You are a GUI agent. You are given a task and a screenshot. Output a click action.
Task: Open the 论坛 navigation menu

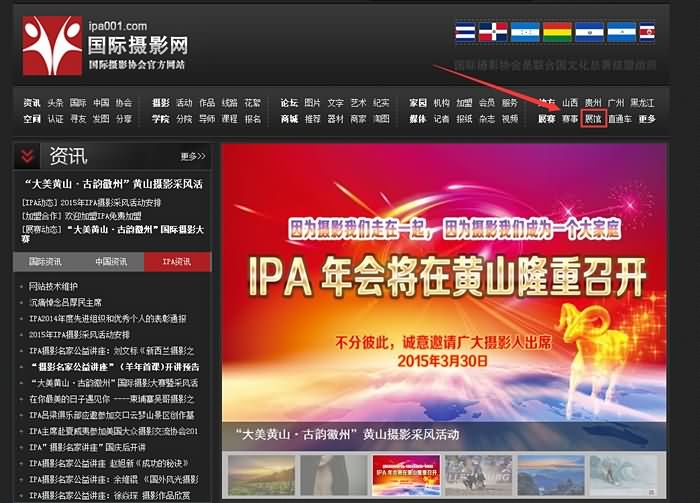tap(289, 103)
